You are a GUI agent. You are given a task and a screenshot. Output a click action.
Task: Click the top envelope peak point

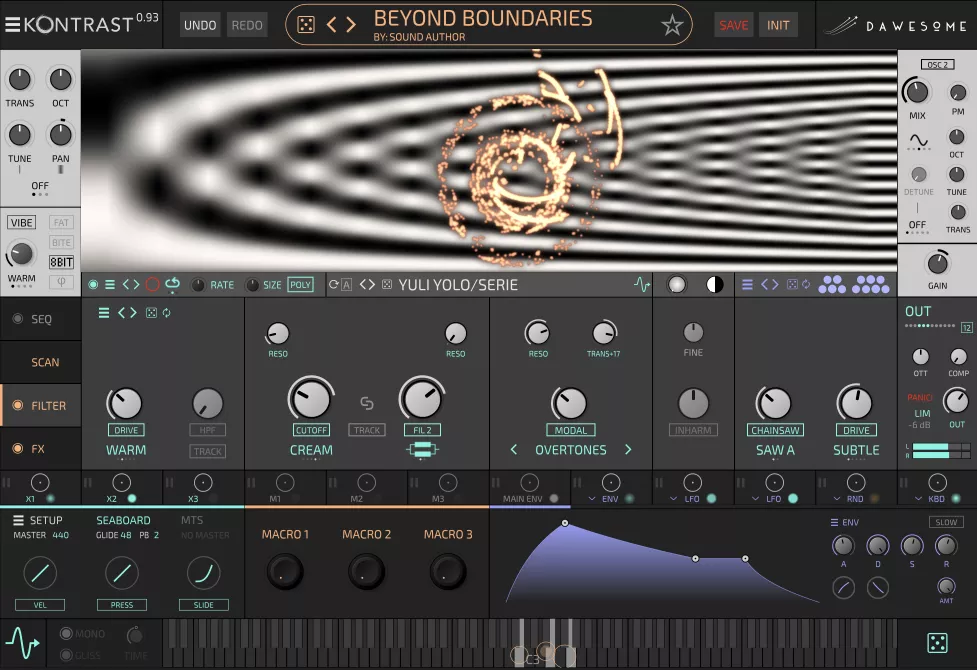[x=565, y=523]
